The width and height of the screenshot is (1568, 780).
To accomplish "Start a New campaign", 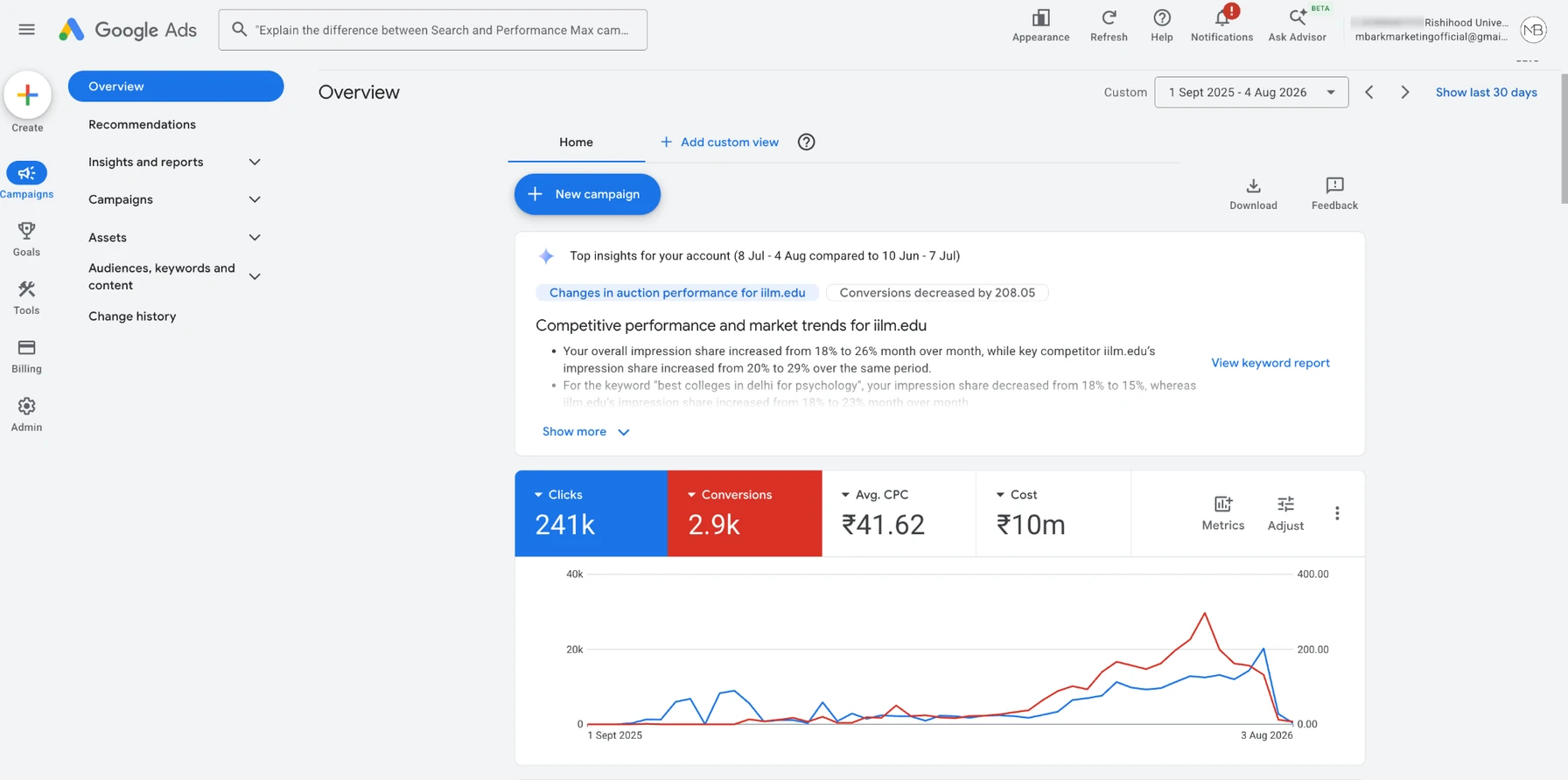I will [587, 194].
